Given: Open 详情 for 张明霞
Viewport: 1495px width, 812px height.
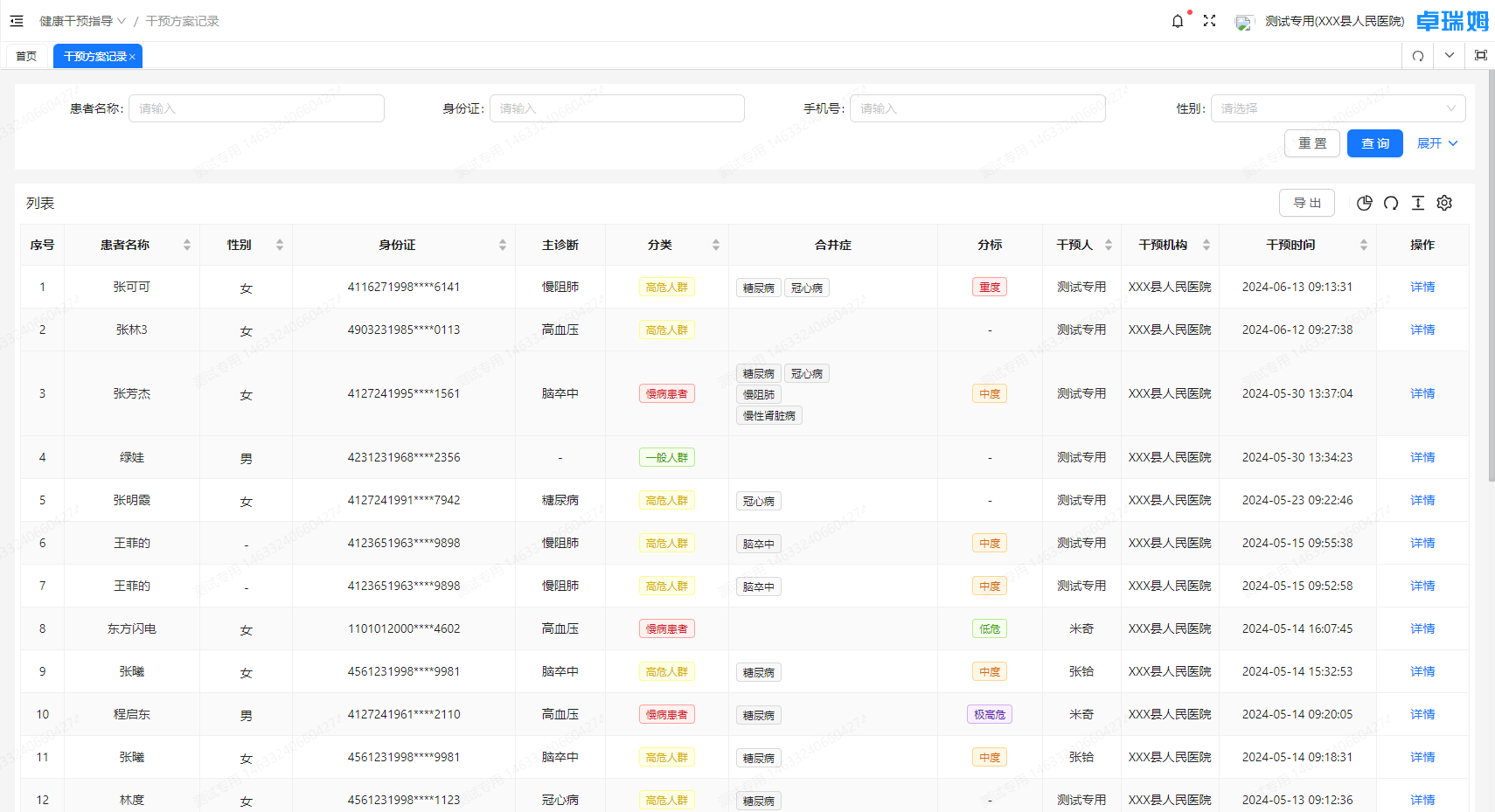Looking at the screenshot, I should [1422, 500].
